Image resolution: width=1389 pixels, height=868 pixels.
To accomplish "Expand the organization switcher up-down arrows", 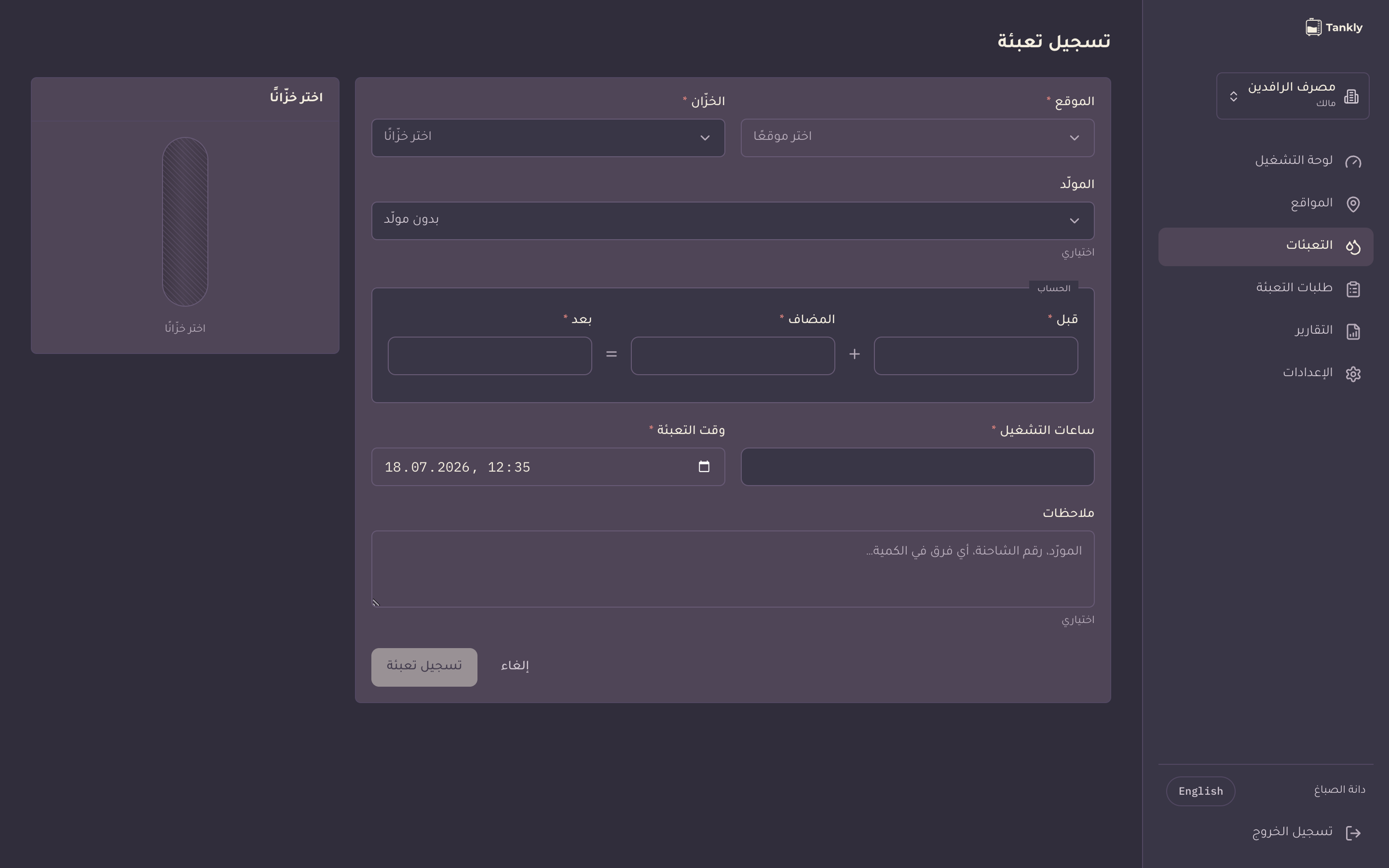I will point(1233,96).
